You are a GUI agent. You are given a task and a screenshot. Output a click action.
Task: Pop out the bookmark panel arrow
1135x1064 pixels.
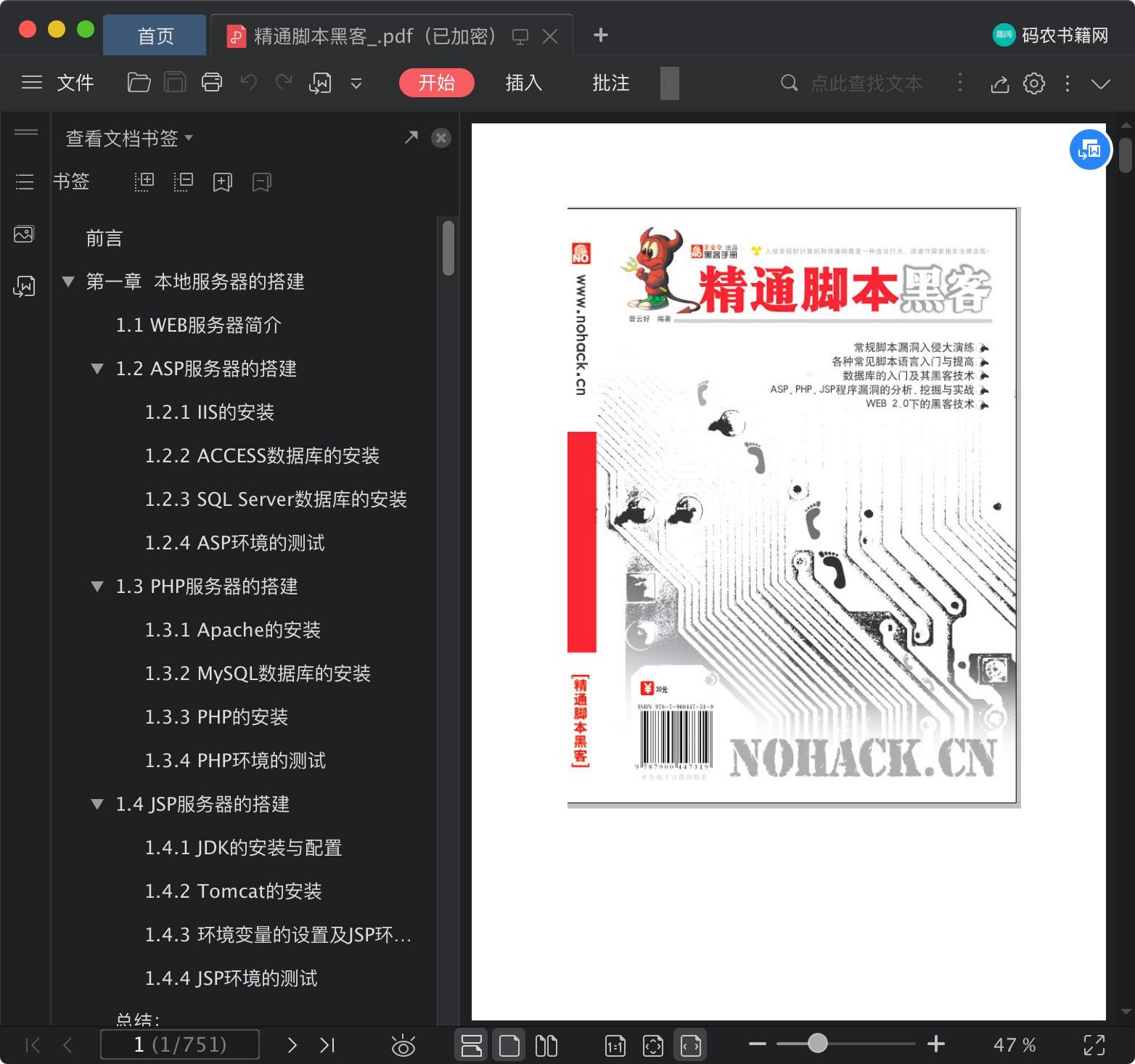point(411,136)
